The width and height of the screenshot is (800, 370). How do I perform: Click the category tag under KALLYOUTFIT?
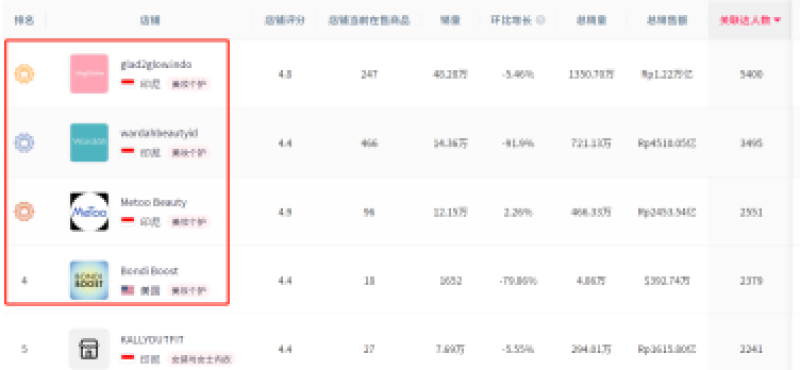click(x=201, y=360)
